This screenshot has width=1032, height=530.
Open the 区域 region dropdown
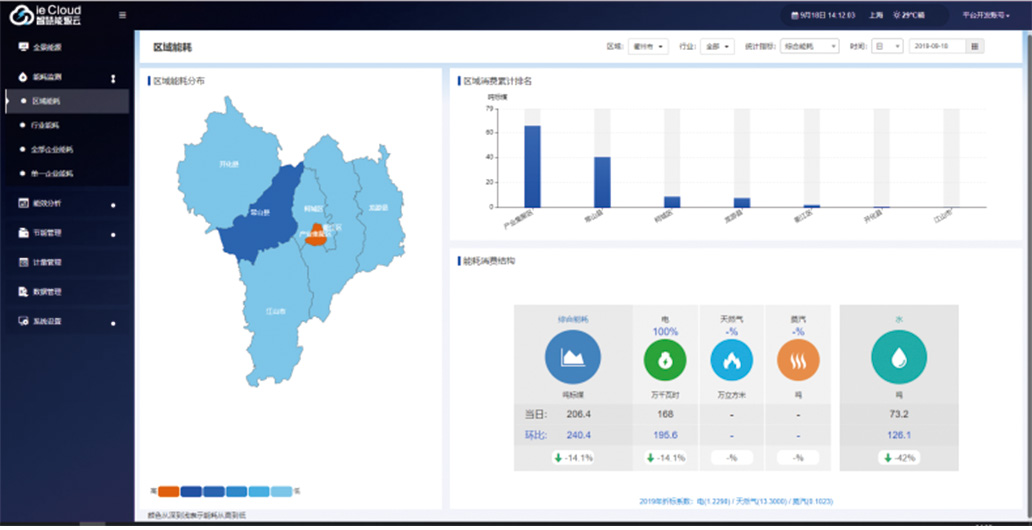tap(648, 46)
